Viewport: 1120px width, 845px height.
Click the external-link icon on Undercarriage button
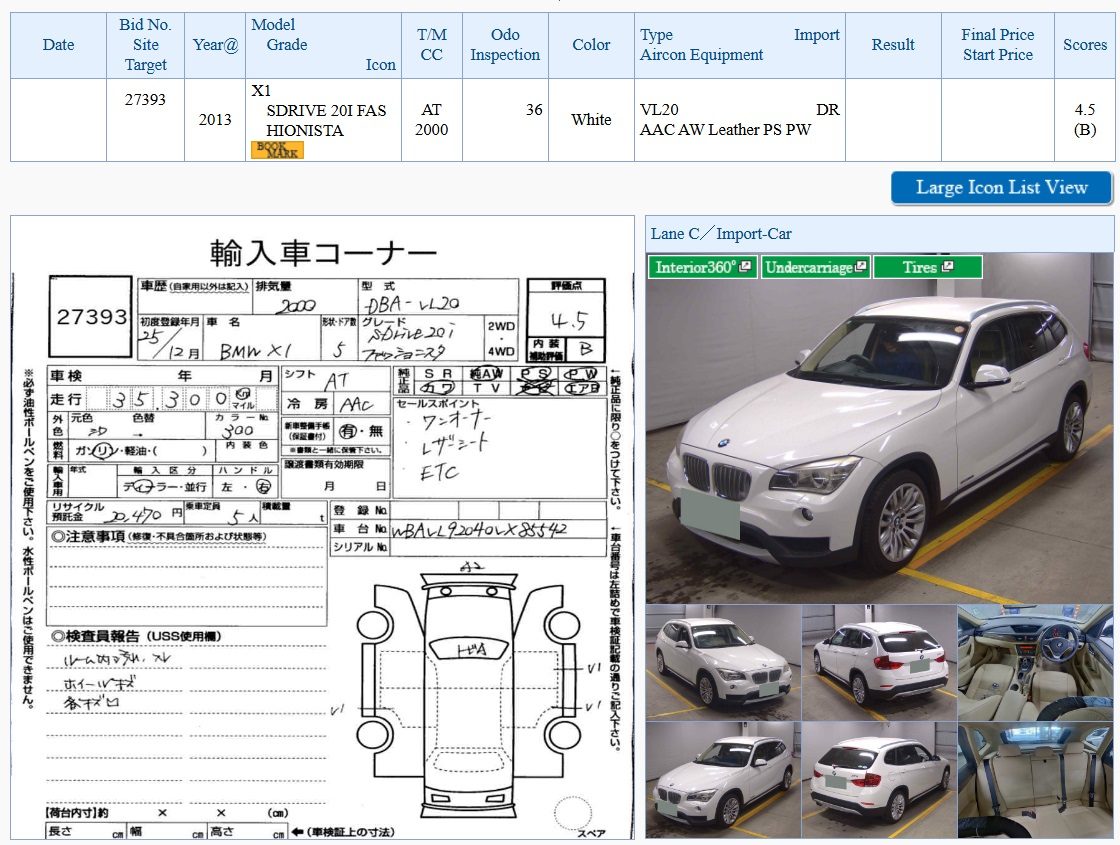860,266
